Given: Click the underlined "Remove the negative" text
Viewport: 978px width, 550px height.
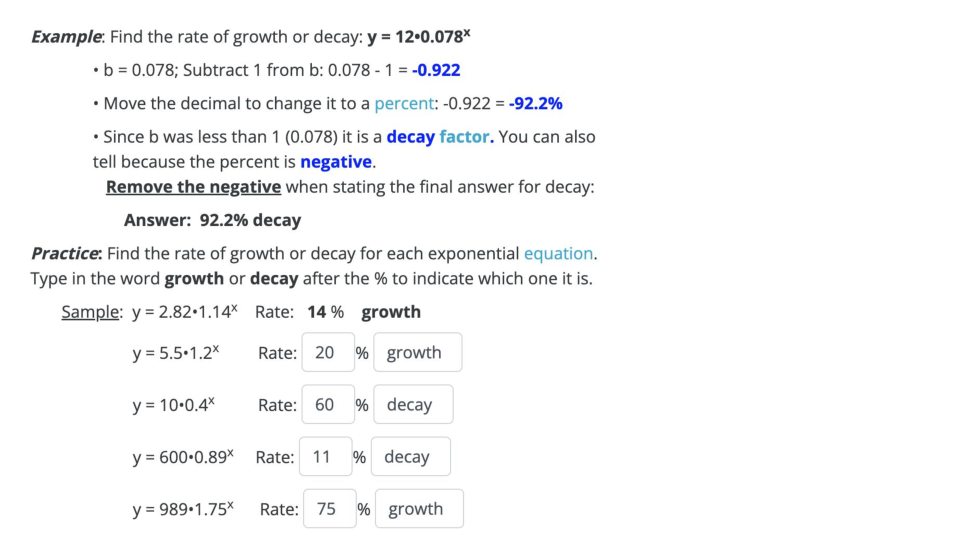Looking at the screenshot, I should point(193,186).
